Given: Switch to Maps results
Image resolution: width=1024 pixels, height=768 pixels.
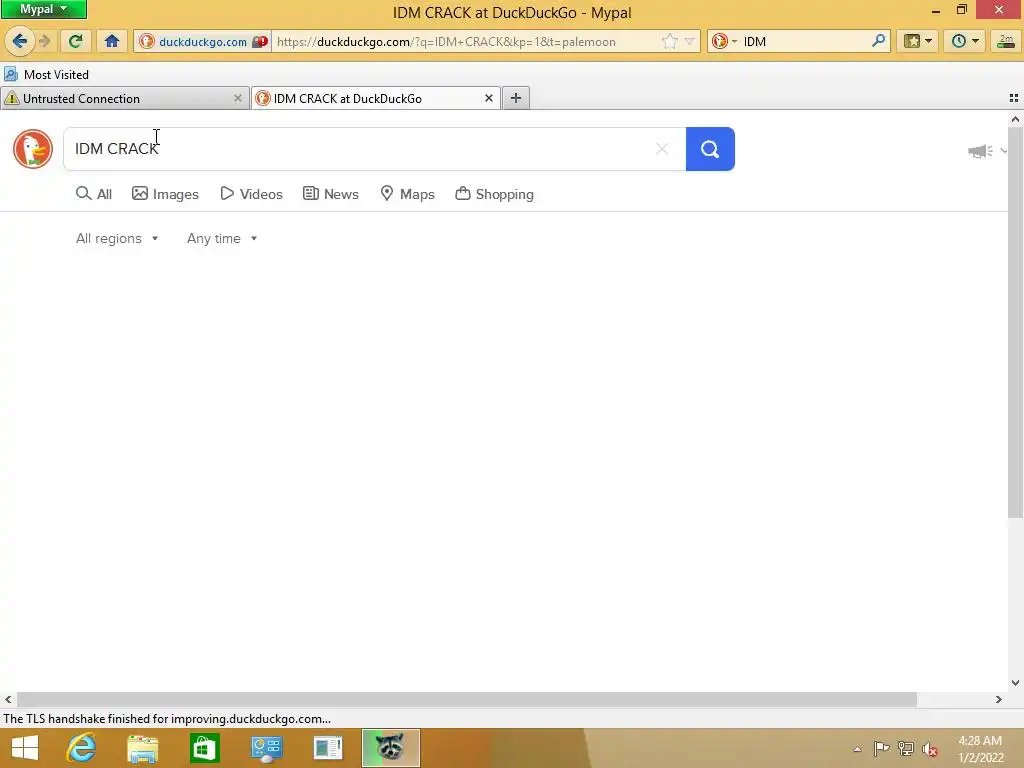Looking at the screenshot, I should coord(408,194).
